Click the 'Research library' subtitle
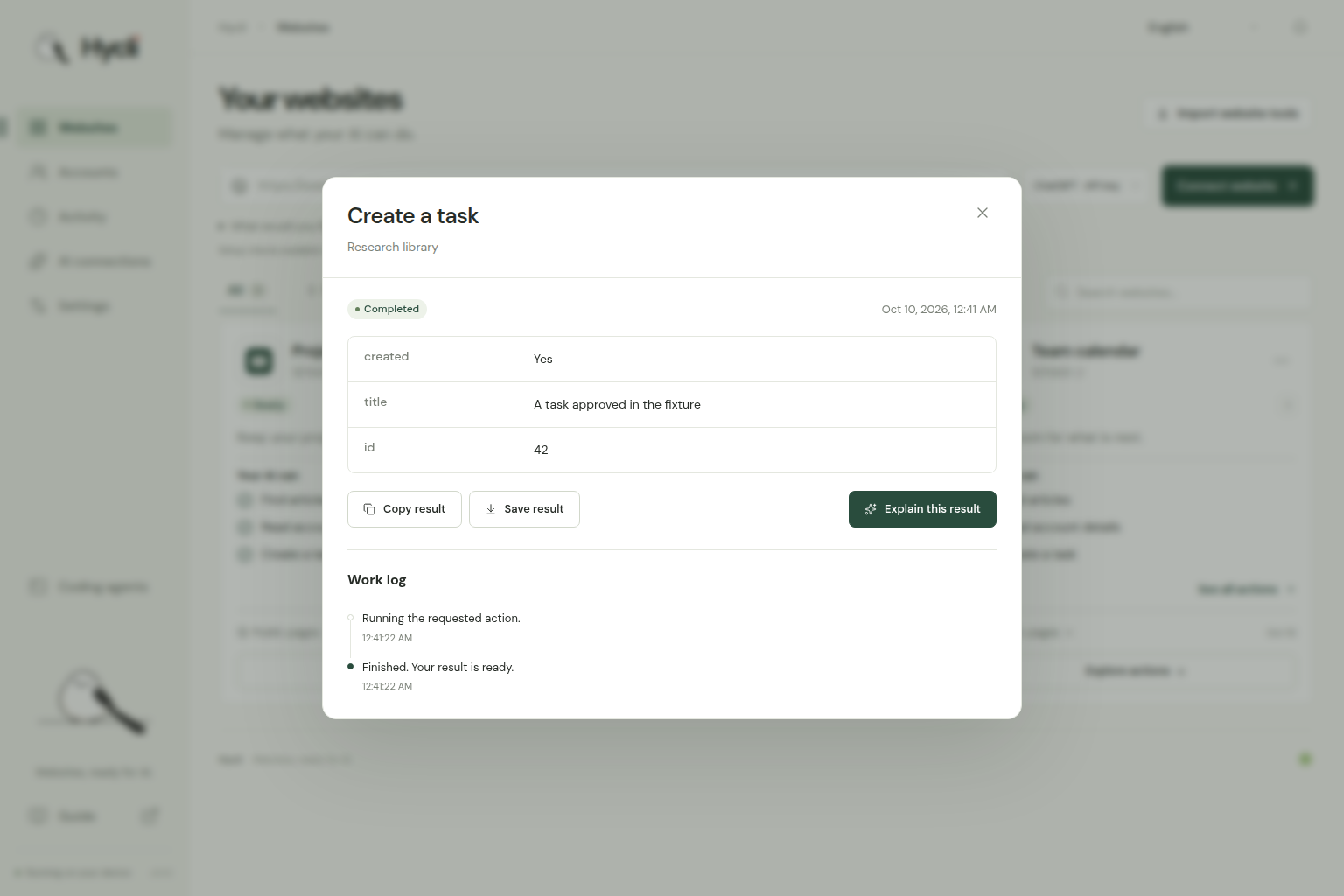Screen dimensions: 1344x896 (393, 247)
